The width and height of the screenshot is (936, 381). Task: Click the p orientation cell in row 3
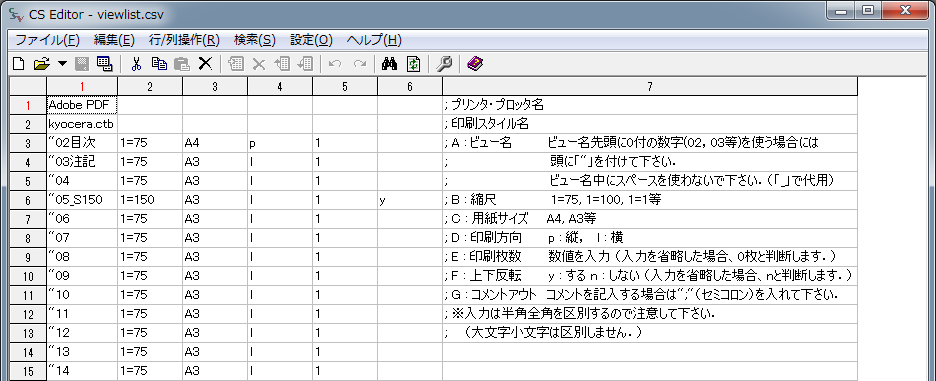pyautogui.click(x=280, y=143)
